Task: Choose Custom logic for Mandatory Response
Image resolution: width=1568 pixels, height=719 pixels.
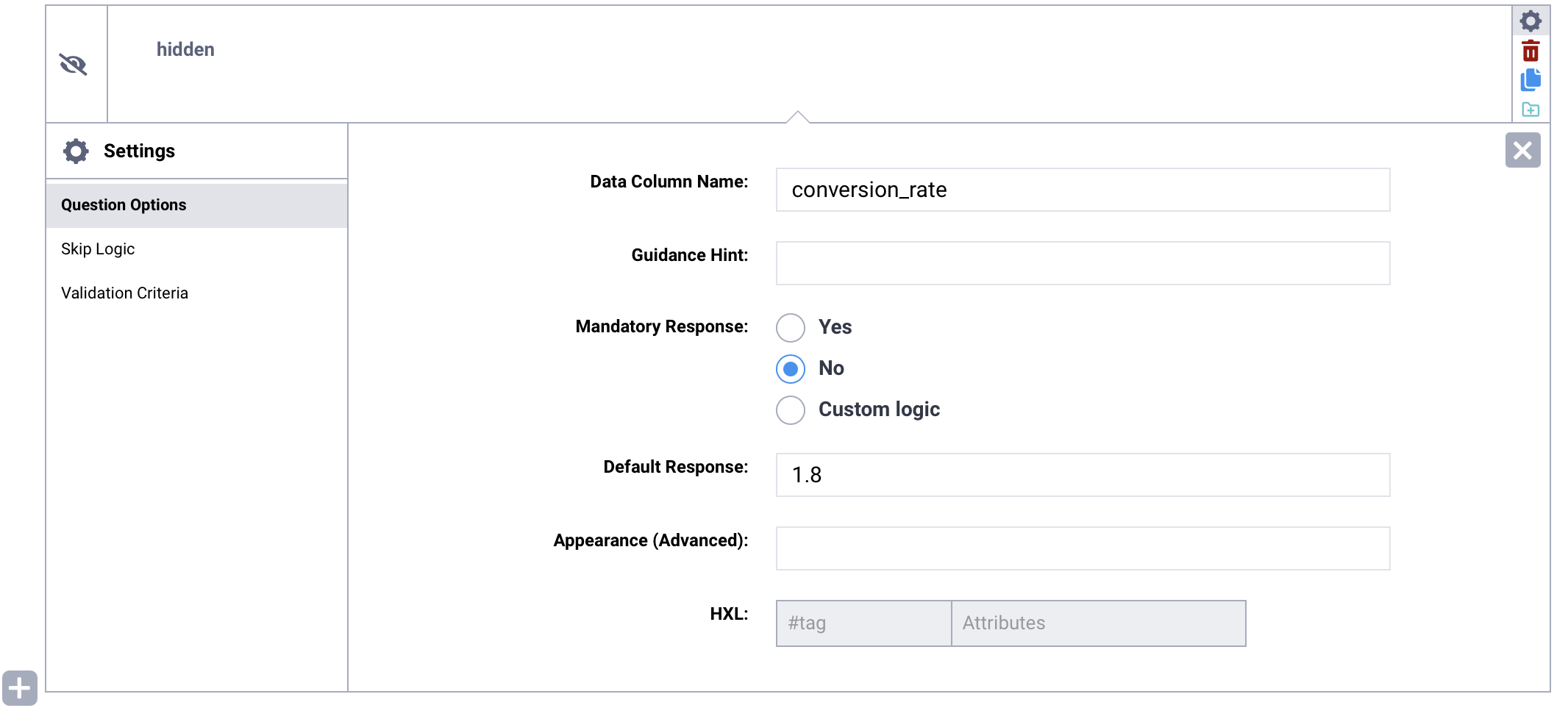Action: [x=790, y=410]
